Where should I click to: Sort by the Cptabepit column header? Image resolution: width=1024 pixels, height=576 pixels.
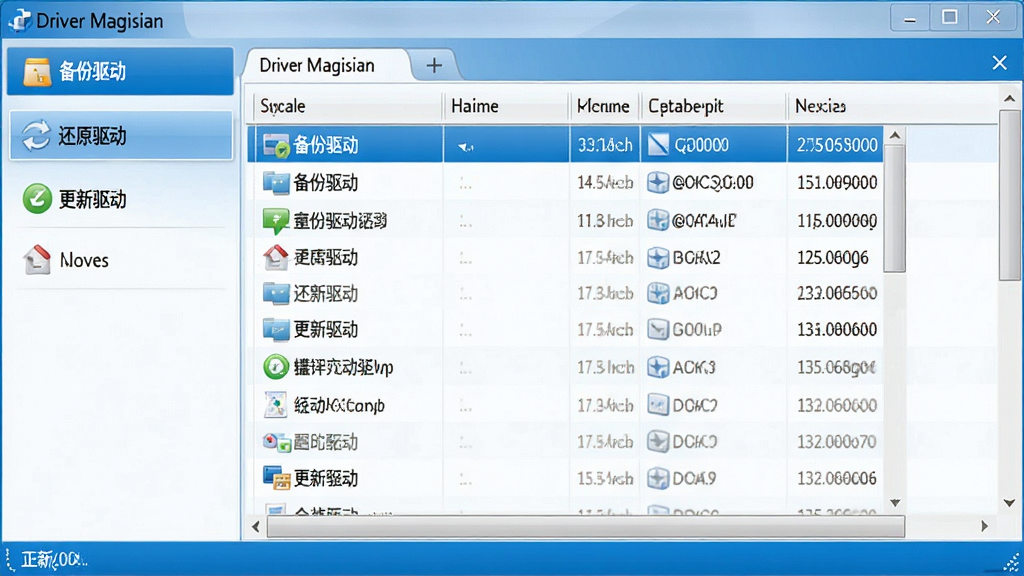(713, 106)
